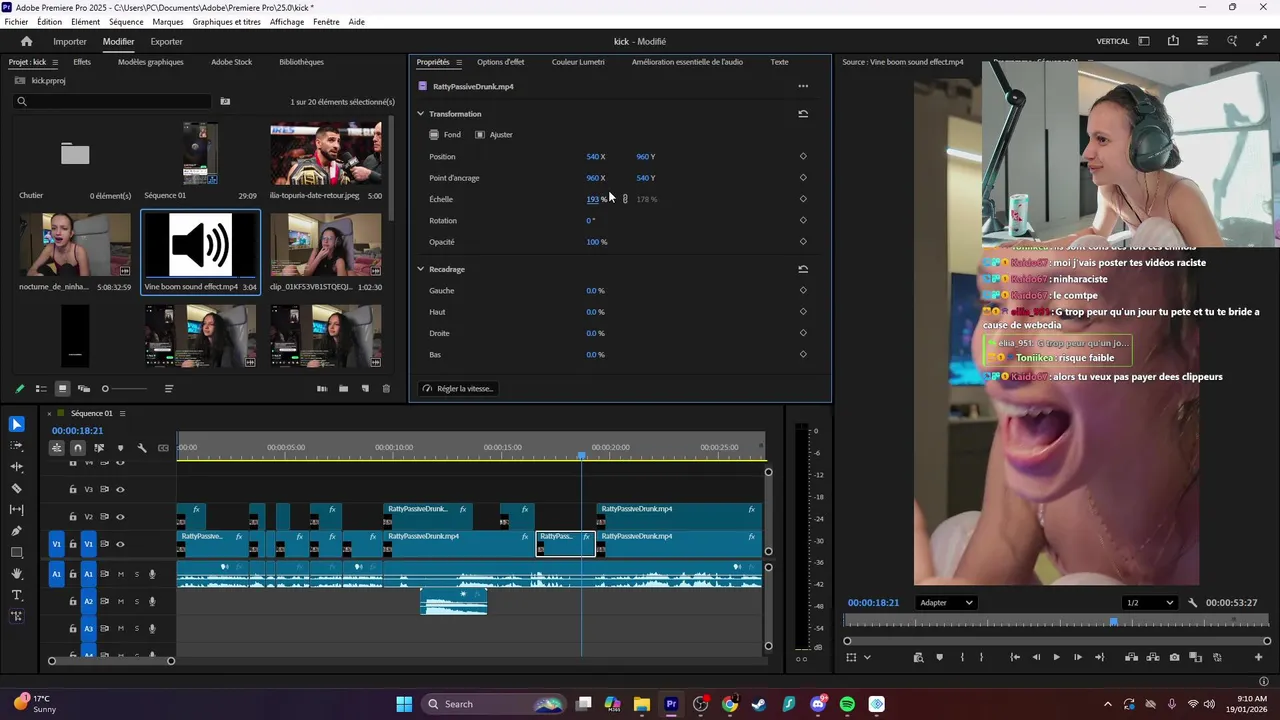The width and height of the screenshot is (1280, 720).
Task: Switch to the Options d'effet tab
Action: pyautogui.click(x=500, y=62)
